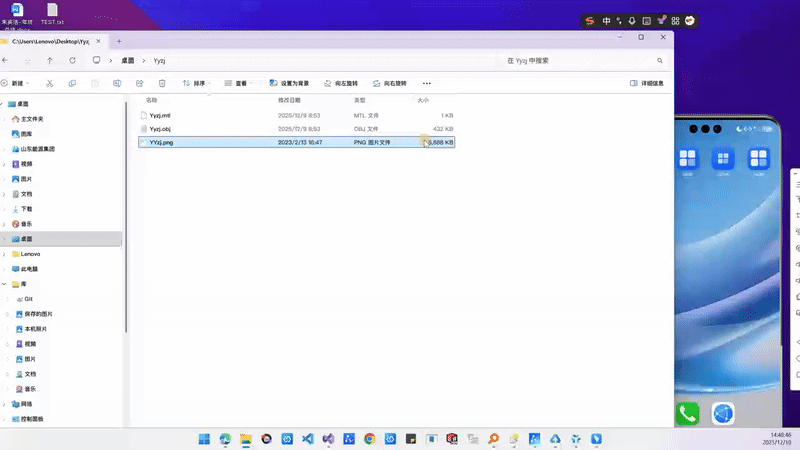Click 设置为背景 set as background
This screenshot has height=450, width=800.
pyautogui.click(x=289, y=83)
